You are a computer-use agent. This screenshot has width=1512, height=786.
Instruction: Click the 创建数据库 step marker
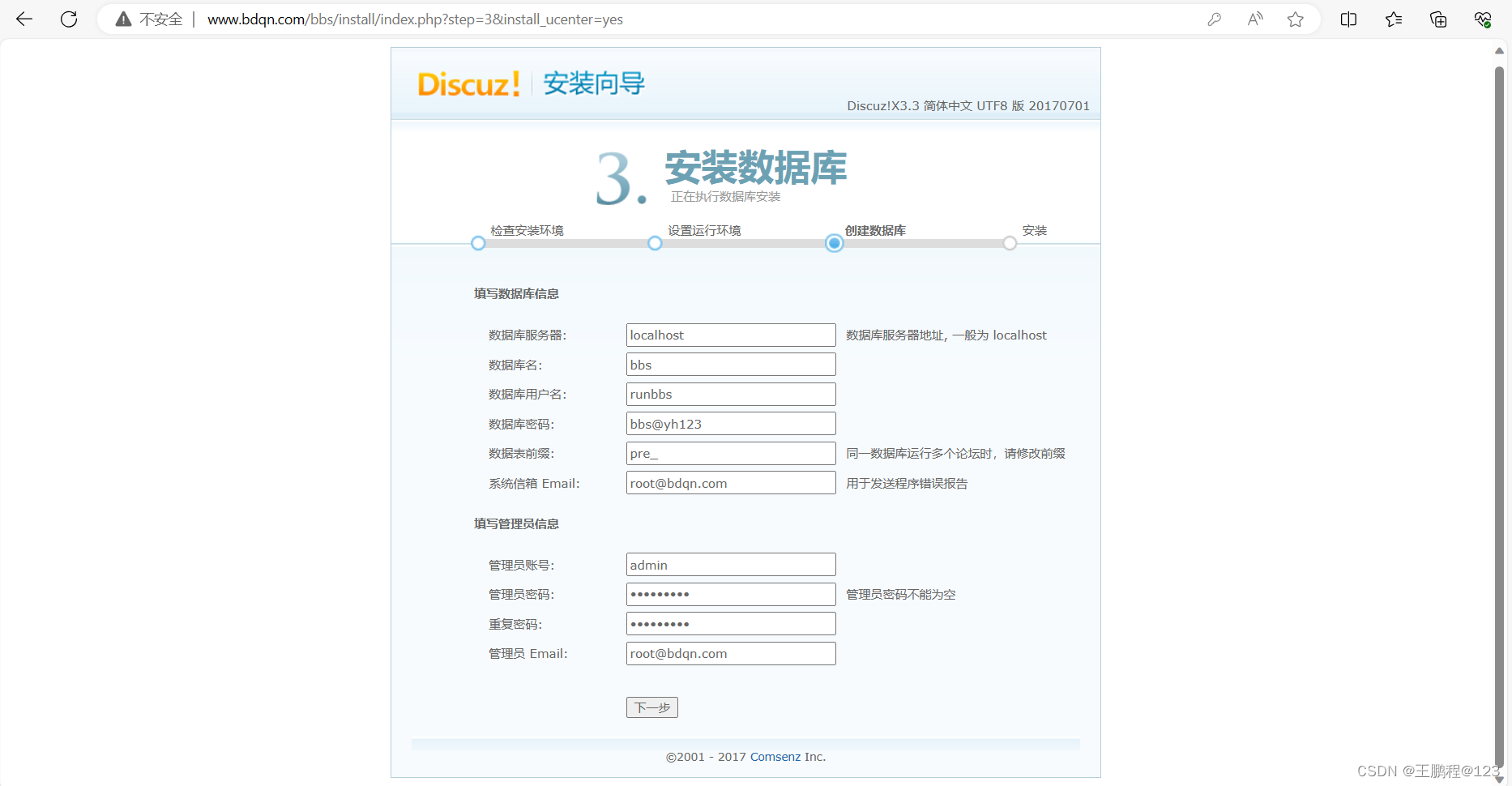click(834, 243)
